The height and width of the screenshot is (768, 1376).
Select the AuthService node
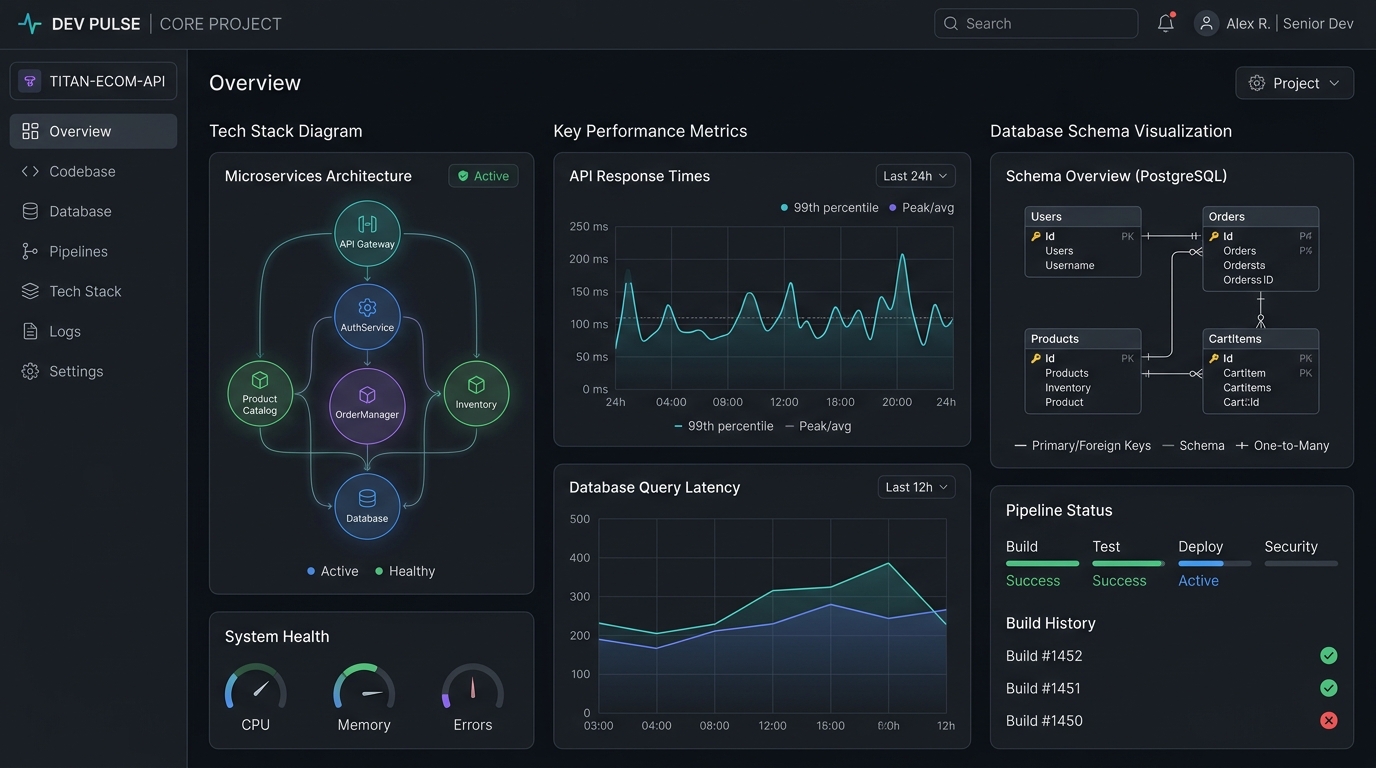(x=367, y=316)
